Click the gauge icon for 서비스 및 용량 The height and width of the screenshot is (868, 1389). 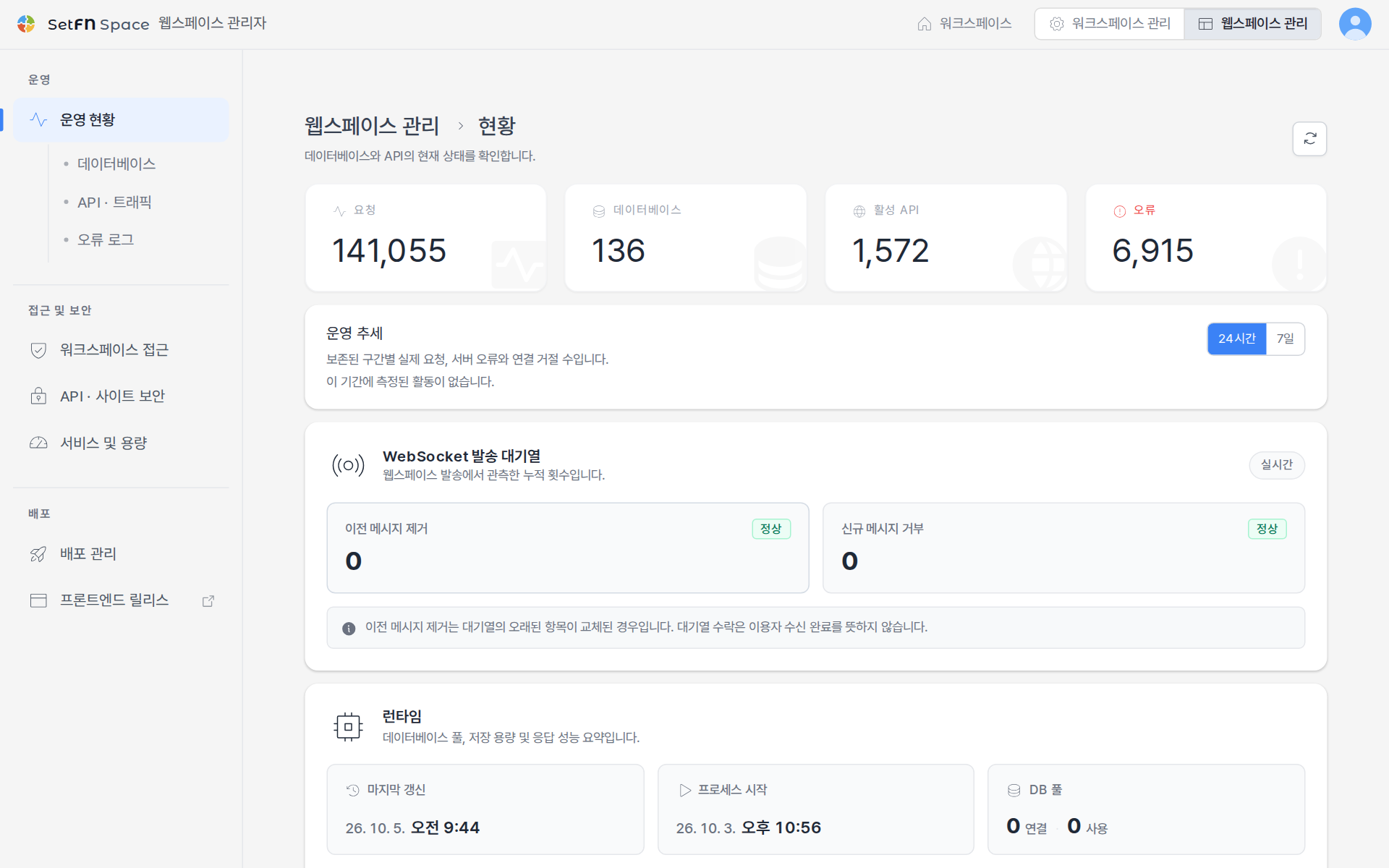point(38,443)
